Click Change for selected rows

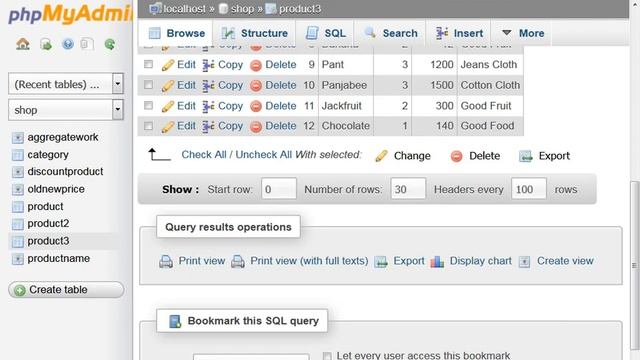[412, 156]
